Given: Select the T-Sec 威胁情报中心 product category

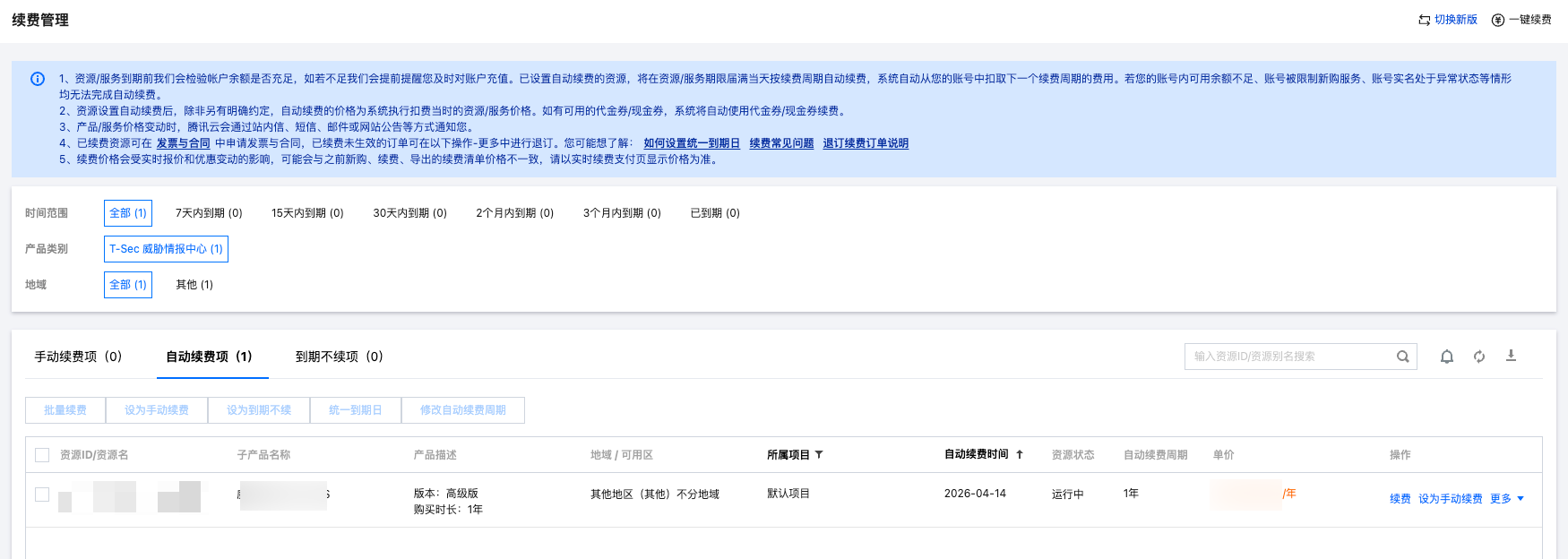Looking at the screenshot, I should tap(166, 249).
